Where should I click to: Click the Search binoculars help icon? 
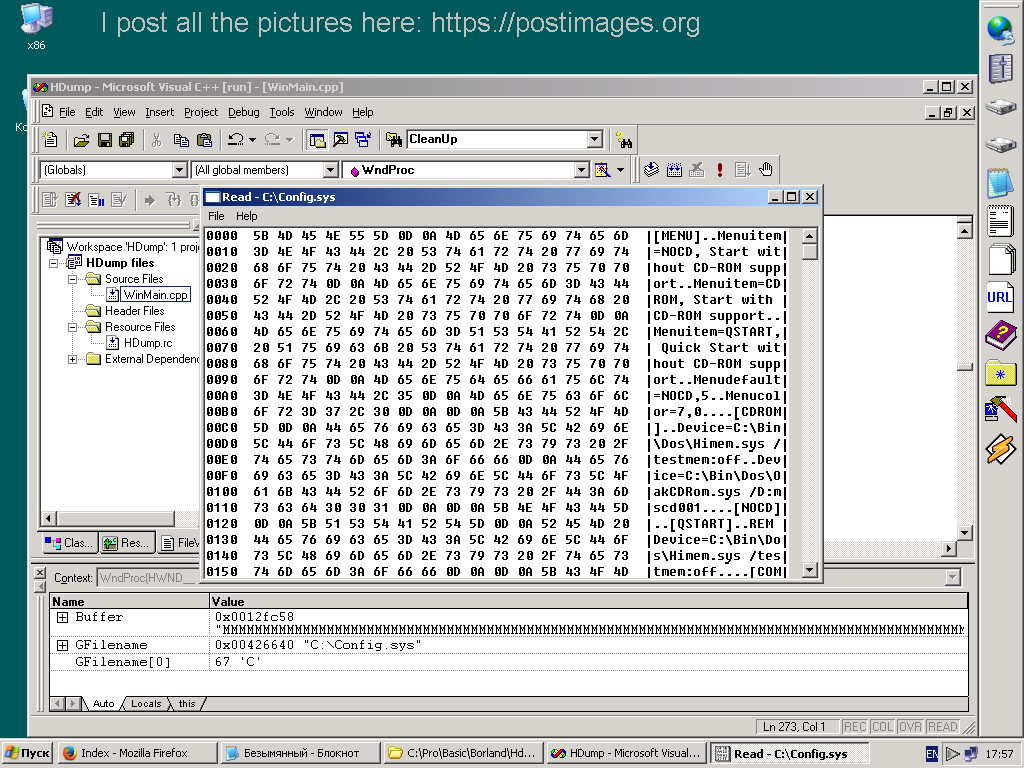pyautogui.click(x=624, y=139)
